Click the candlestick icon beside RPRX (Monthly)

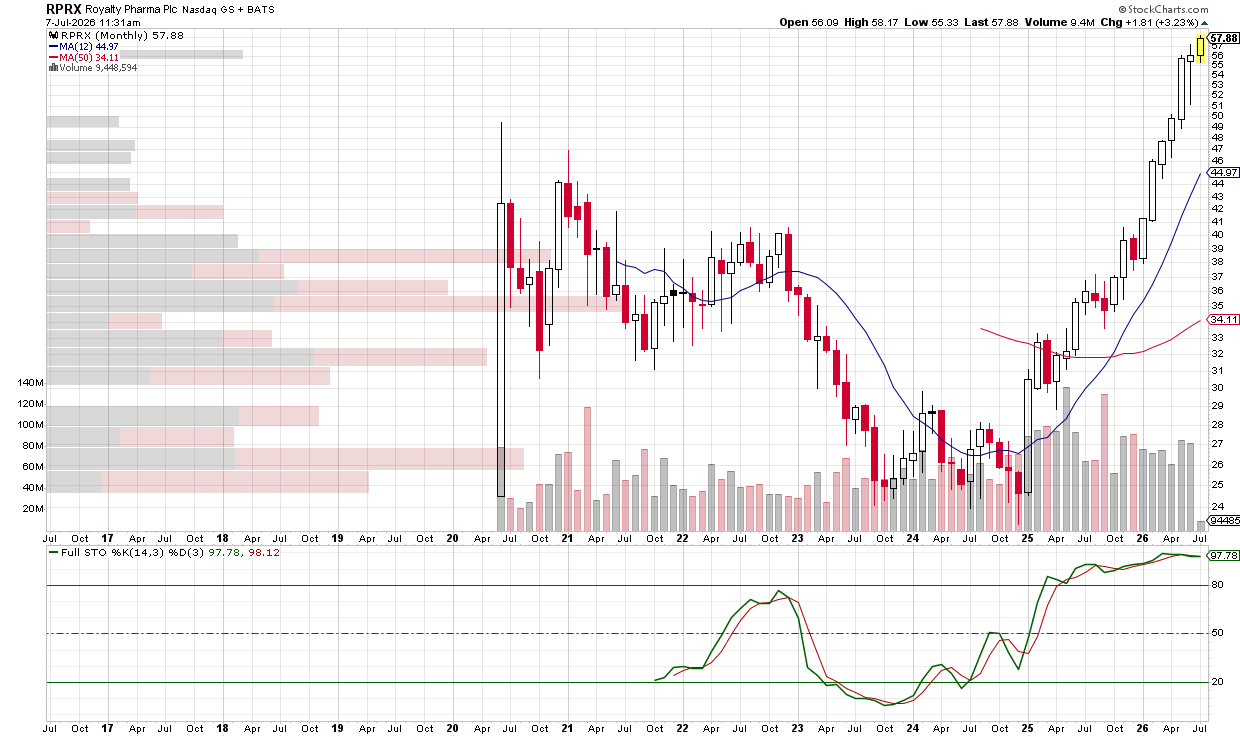[53, 35]
